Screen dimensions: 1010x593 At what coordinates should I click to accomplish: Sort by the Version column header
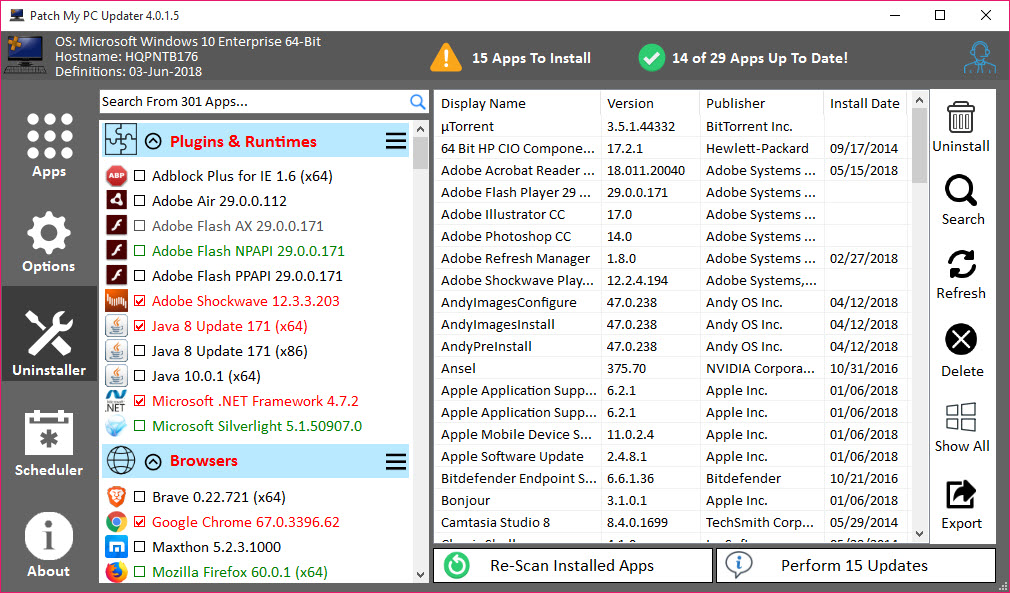pos(650,103)
